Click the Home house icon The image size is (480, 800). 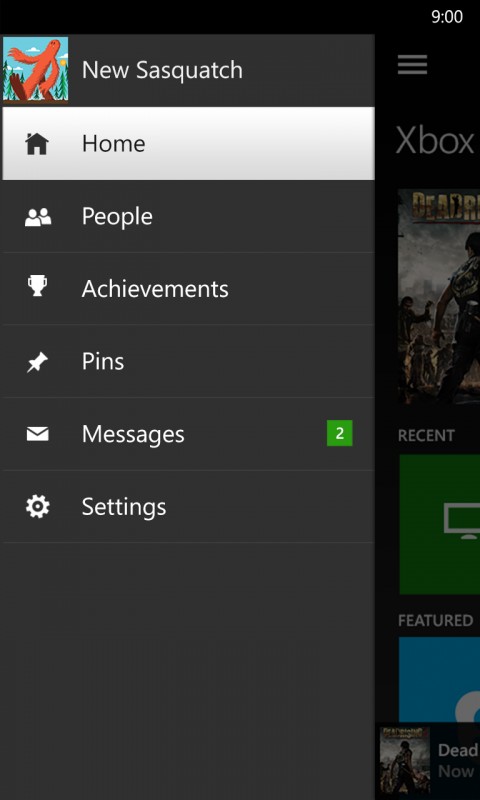(37, 143)
